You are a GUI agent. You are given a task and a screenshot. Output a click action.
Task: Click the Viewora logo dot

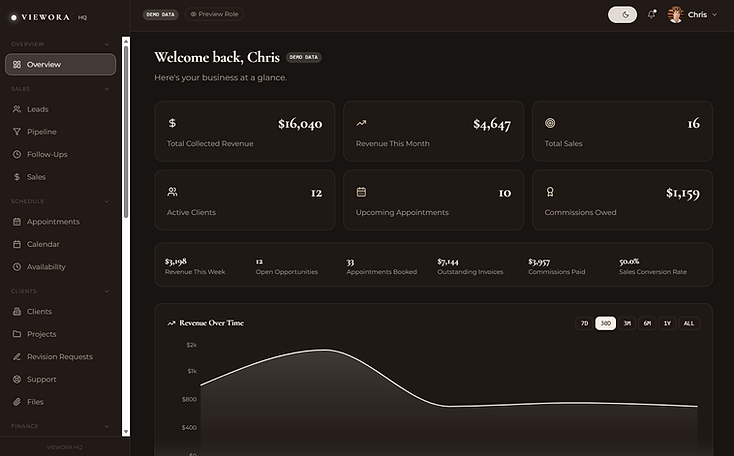(14, 17)
